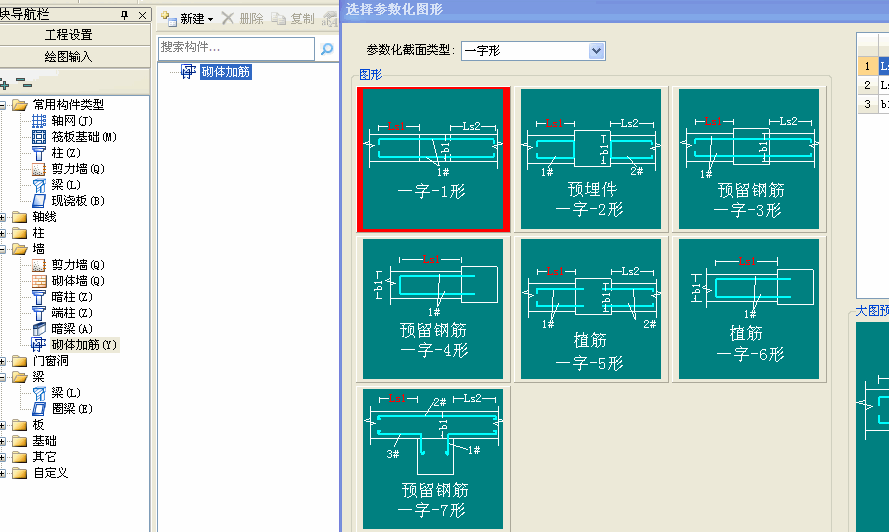889x532 pixels.
Task: Click the 砌体墙 (Q) brick icon
Action: (39, 281)
